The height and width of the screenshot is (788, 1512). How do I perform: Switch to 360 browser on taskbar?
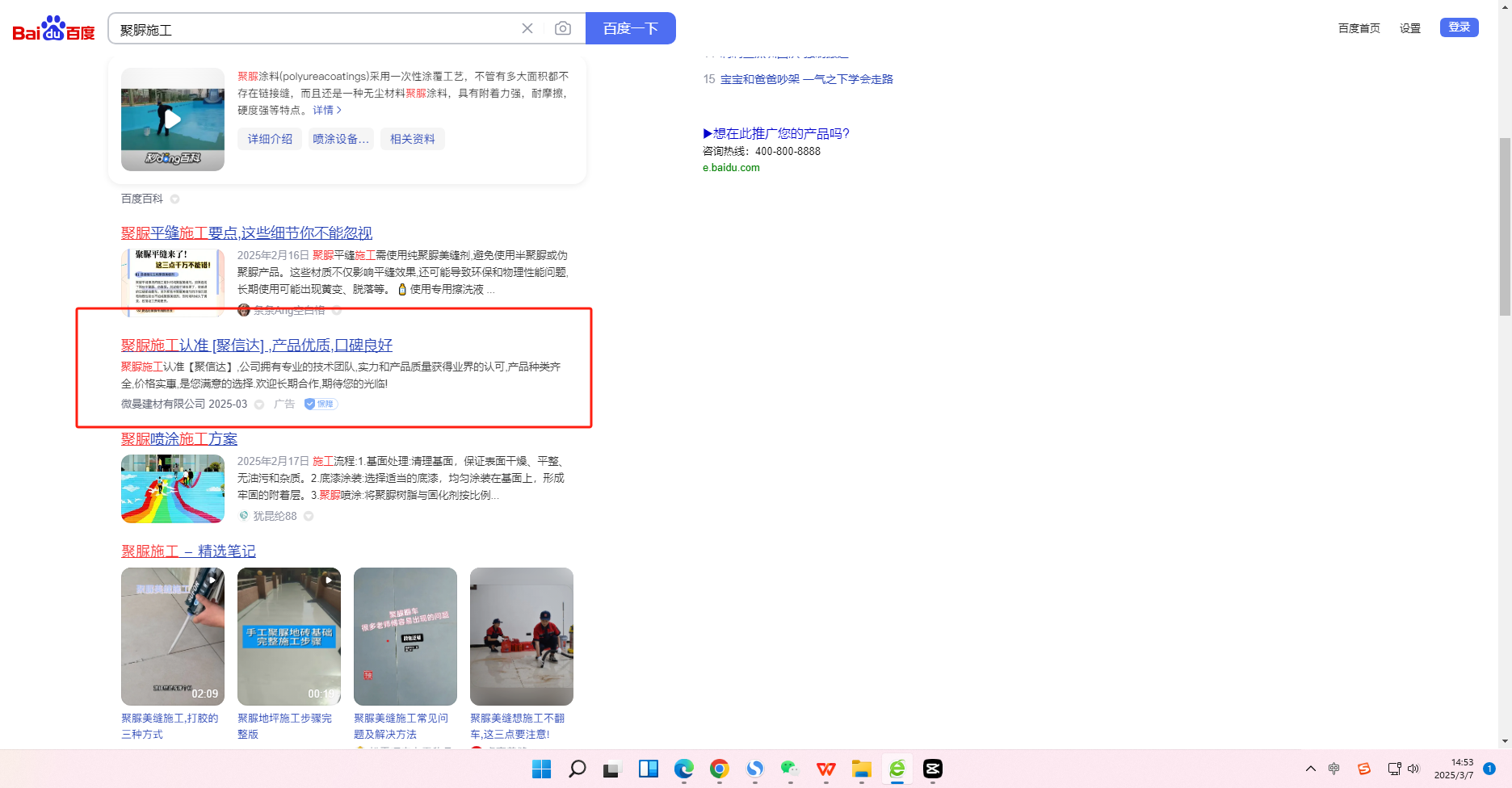pos(897,769)
